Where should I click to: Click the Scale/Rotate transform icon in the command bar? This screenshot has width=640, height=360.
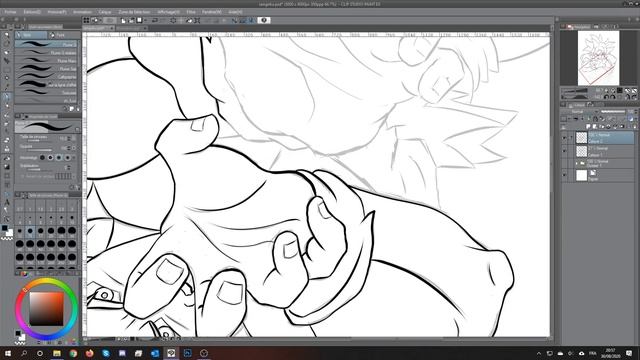[197, 20]
